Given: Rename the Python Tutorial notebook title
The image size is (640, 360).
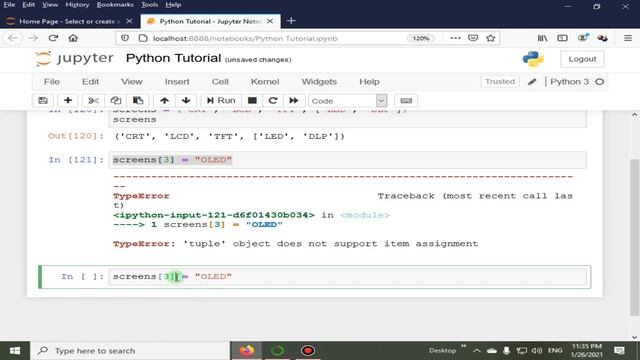Looking at the screenshot, I should click(x=173, y=58).
